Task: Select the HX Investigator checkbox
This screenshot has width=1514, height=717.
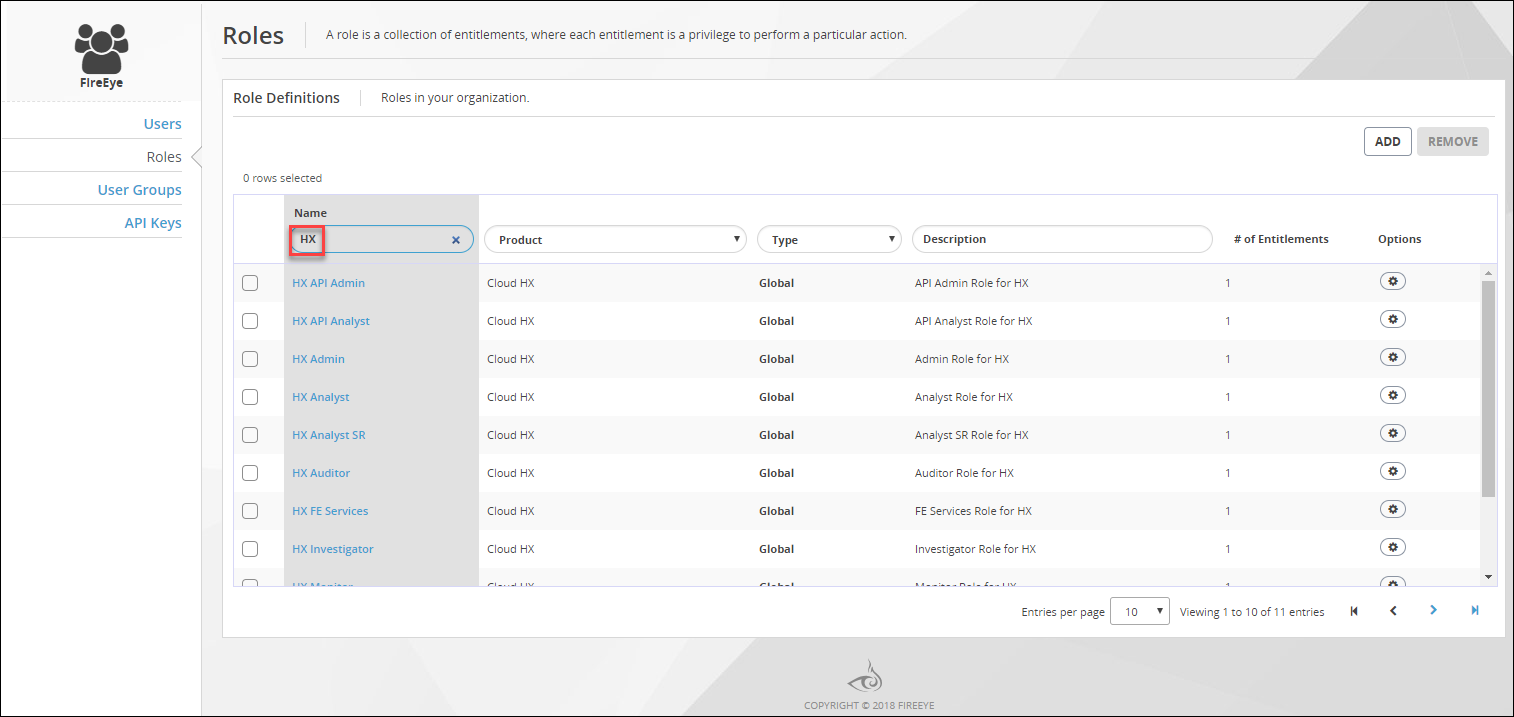Action: pyautogui.click(x=250, y=549)
